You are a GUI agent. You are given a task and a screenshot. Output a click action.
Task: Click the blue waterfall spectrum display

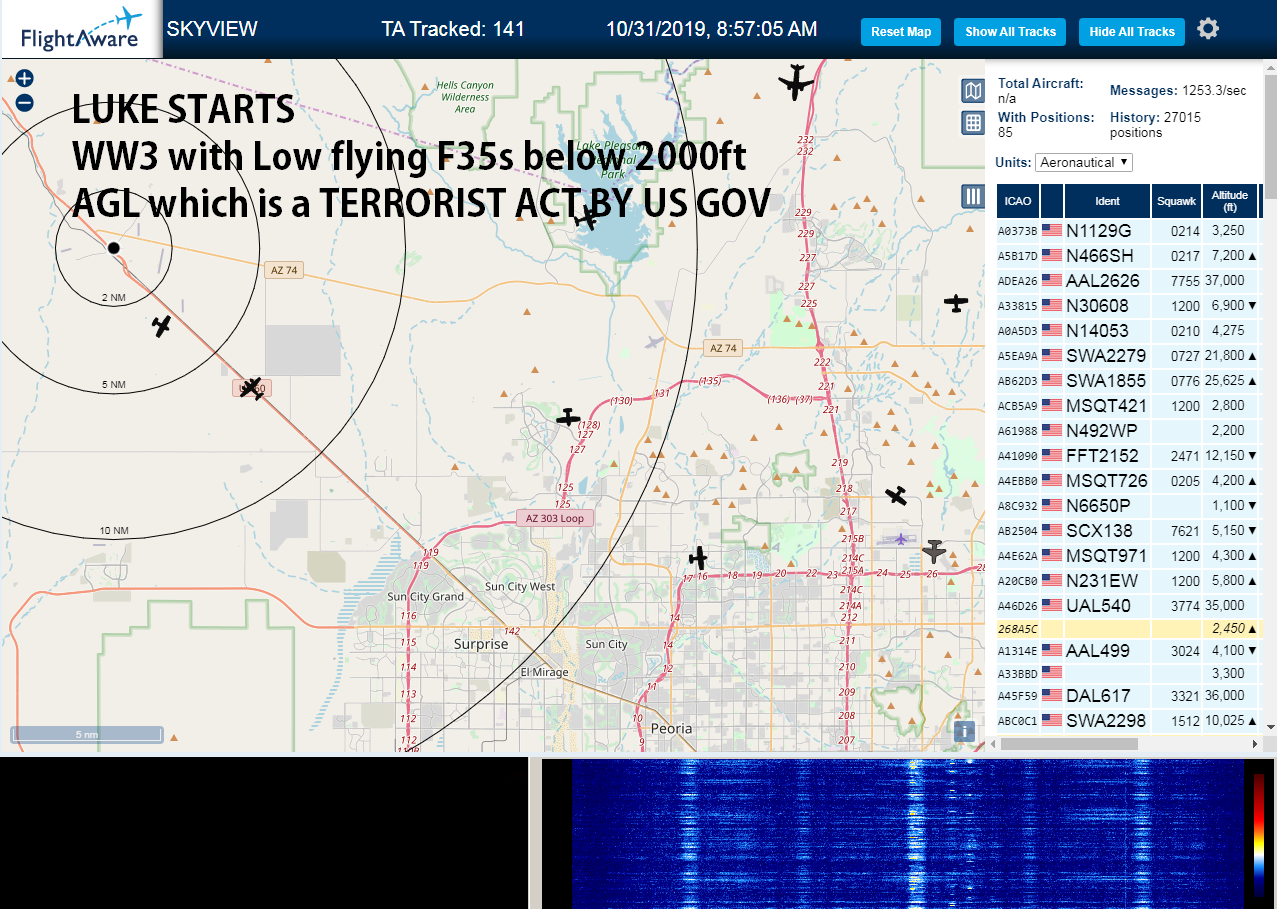[x=907, y=834]
